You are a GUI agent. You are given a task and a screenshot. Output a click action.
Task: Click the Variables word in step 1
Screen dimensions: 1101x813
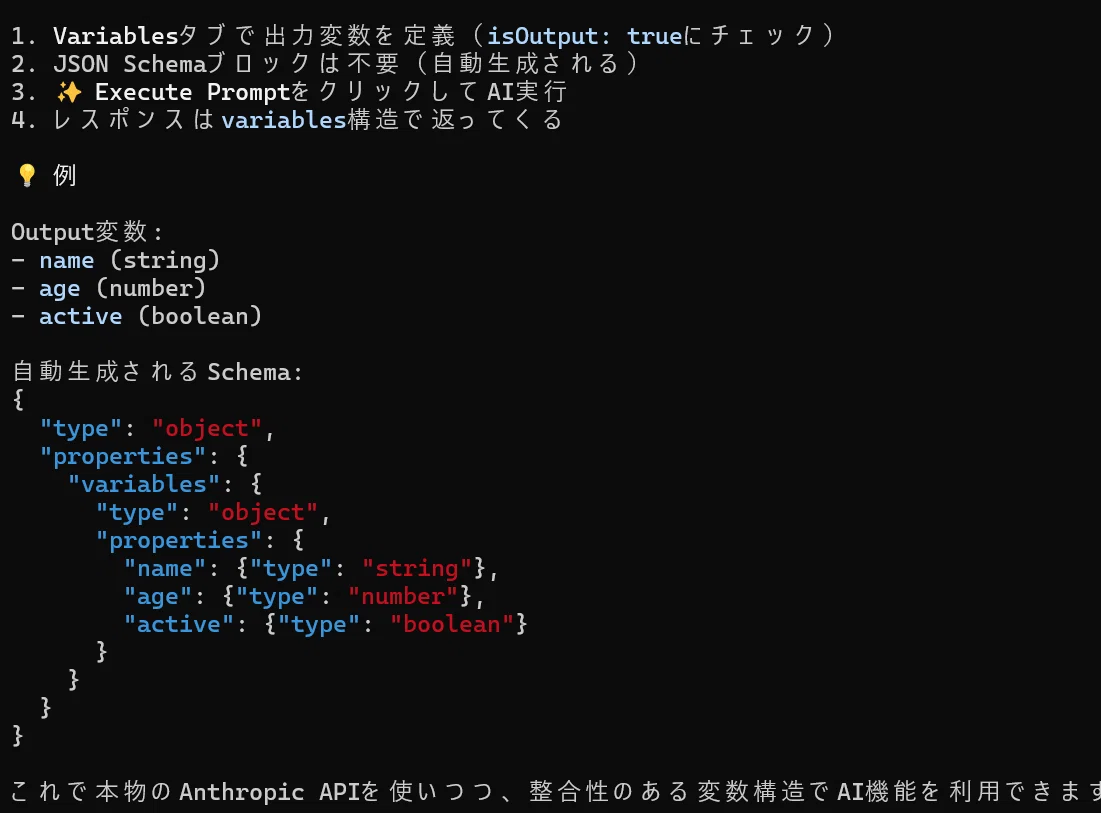(x=116, y=36)
